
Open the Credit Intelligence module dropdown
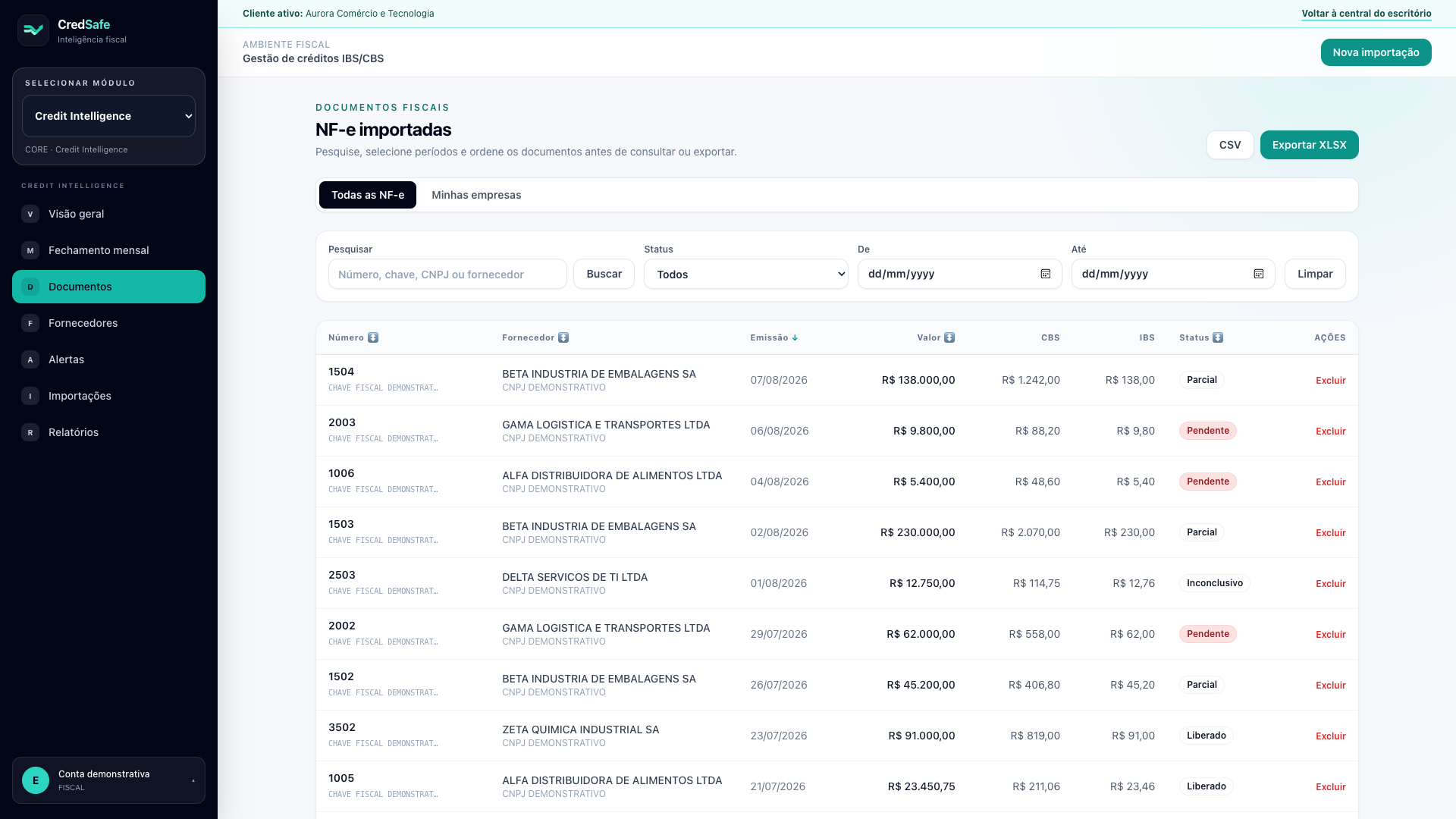[x=108, y=116]
